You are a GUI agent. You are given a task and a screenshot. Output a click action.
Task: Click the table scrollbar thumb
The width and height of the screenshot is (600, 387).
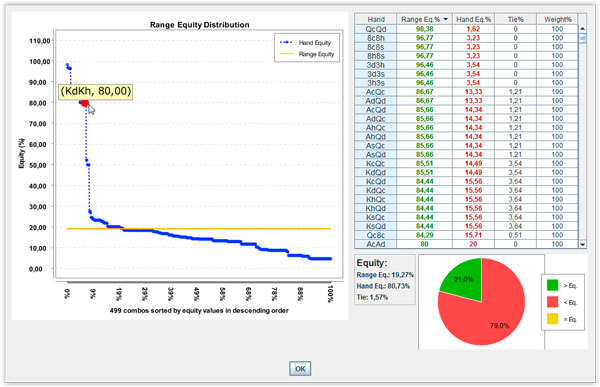click(x=582, y=38)
